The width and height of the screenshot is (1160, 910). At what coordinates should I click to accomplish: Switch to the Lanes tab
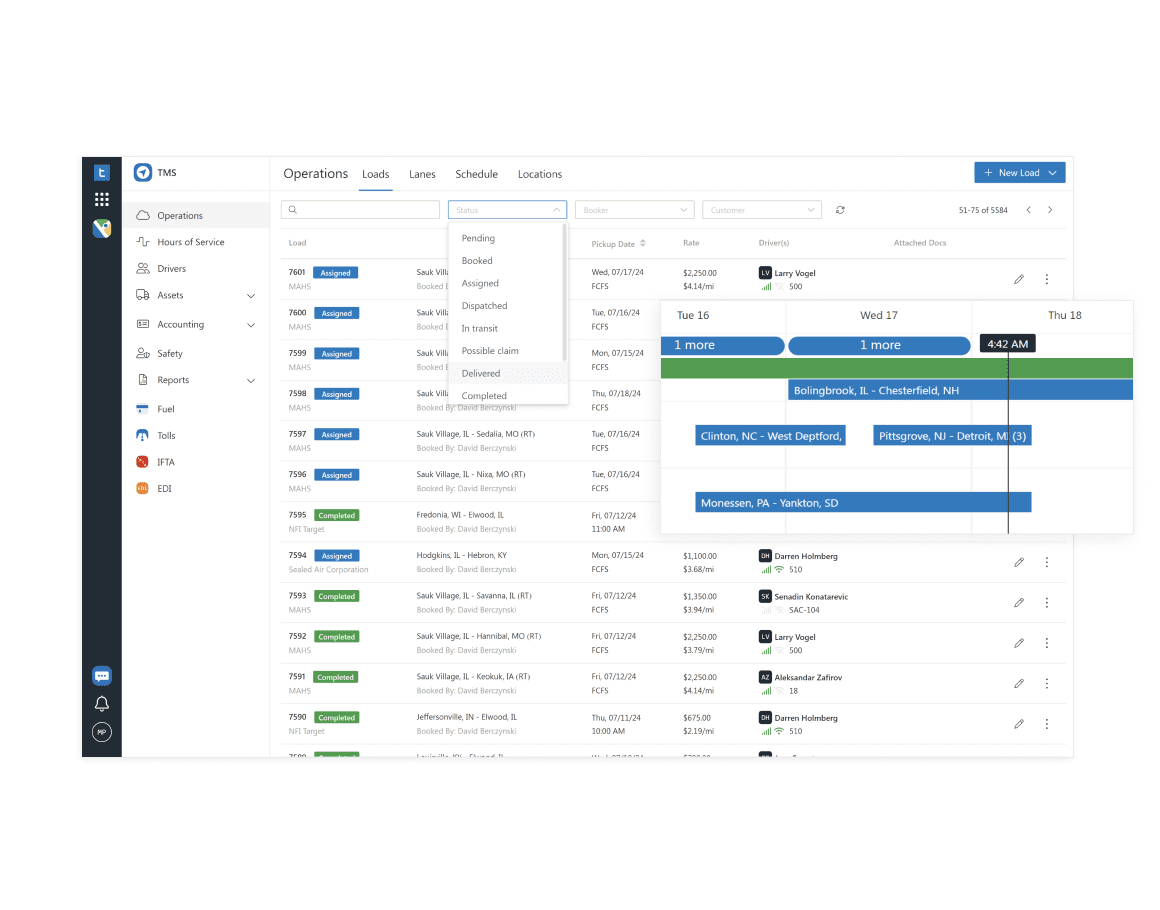(422, 174)
